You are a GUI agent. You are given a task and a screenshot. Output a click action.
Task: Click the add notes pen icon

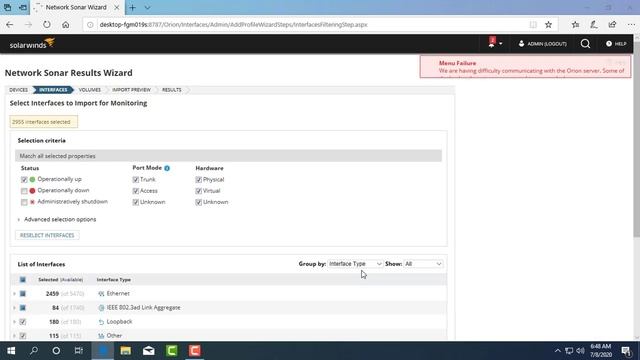tap(593, 24)
